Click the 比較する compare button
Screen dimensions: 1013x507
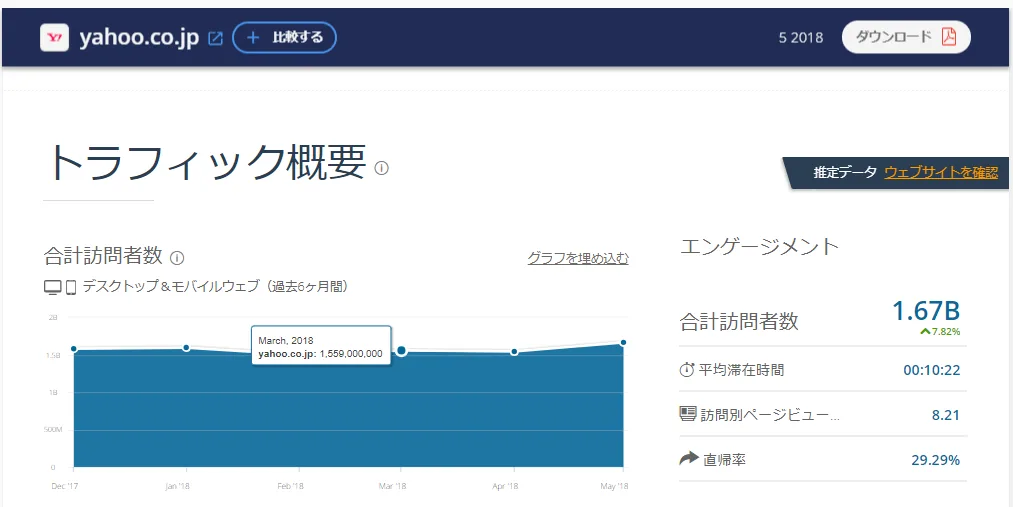click(x=284, y=37)
